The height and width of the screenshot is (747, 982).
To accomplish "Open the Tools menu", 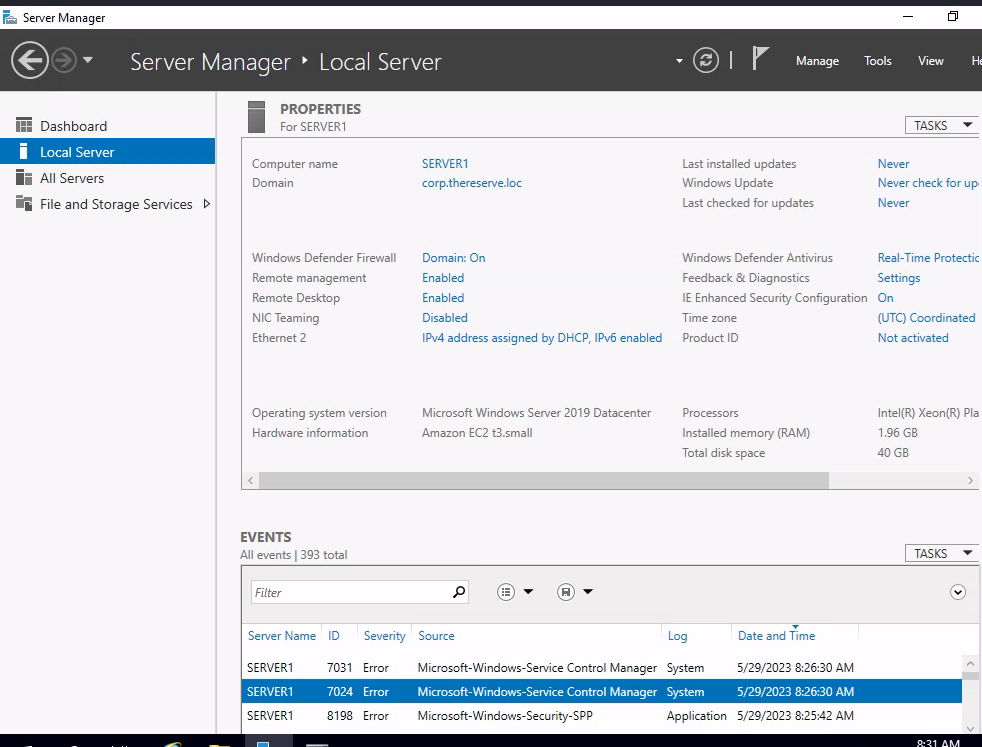I will (x=877, y=61).
